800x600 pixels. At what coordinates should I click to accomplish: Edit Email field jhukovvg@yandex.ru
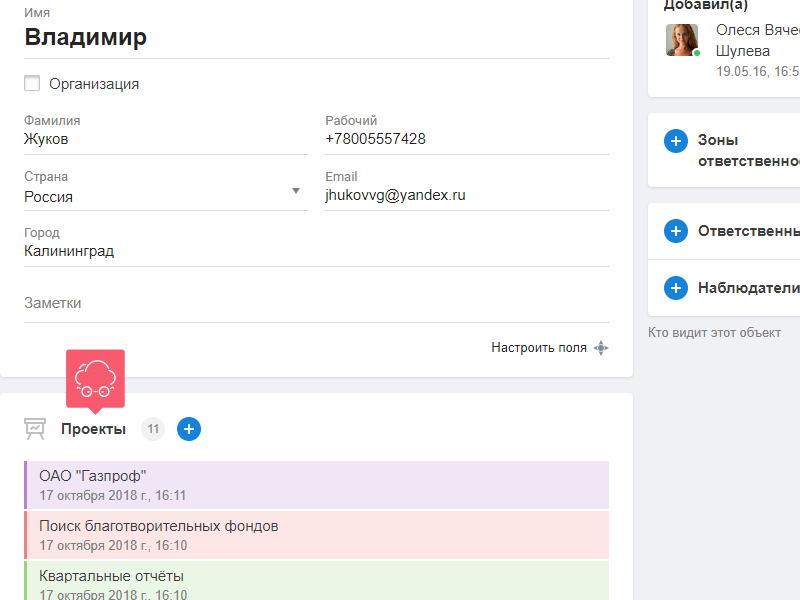pos(467,195)
